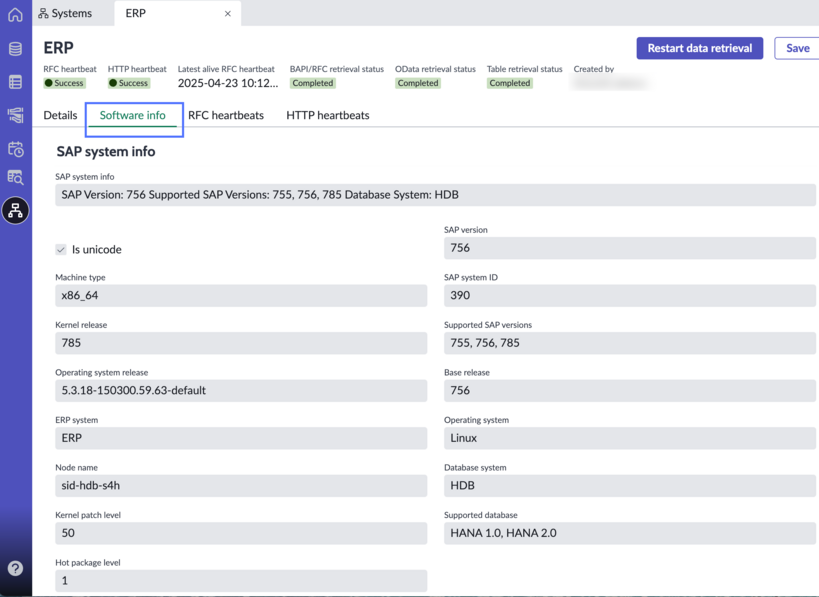This screenshot has height=597, width=819.
Task: Toggle the Is unicode checkbox
Action: [x=61, y=249]
